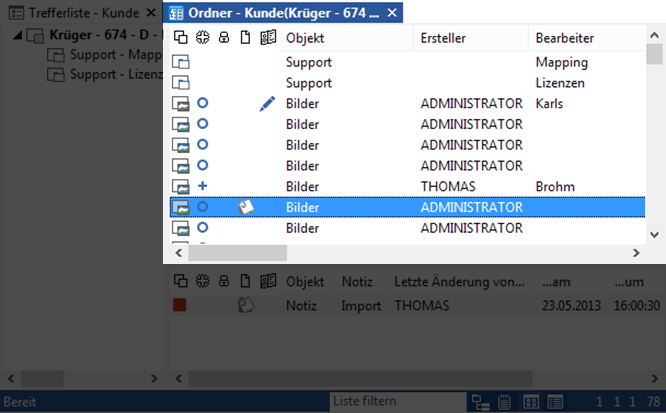Click the folder icon of Support Mapping row

[181, 62]
